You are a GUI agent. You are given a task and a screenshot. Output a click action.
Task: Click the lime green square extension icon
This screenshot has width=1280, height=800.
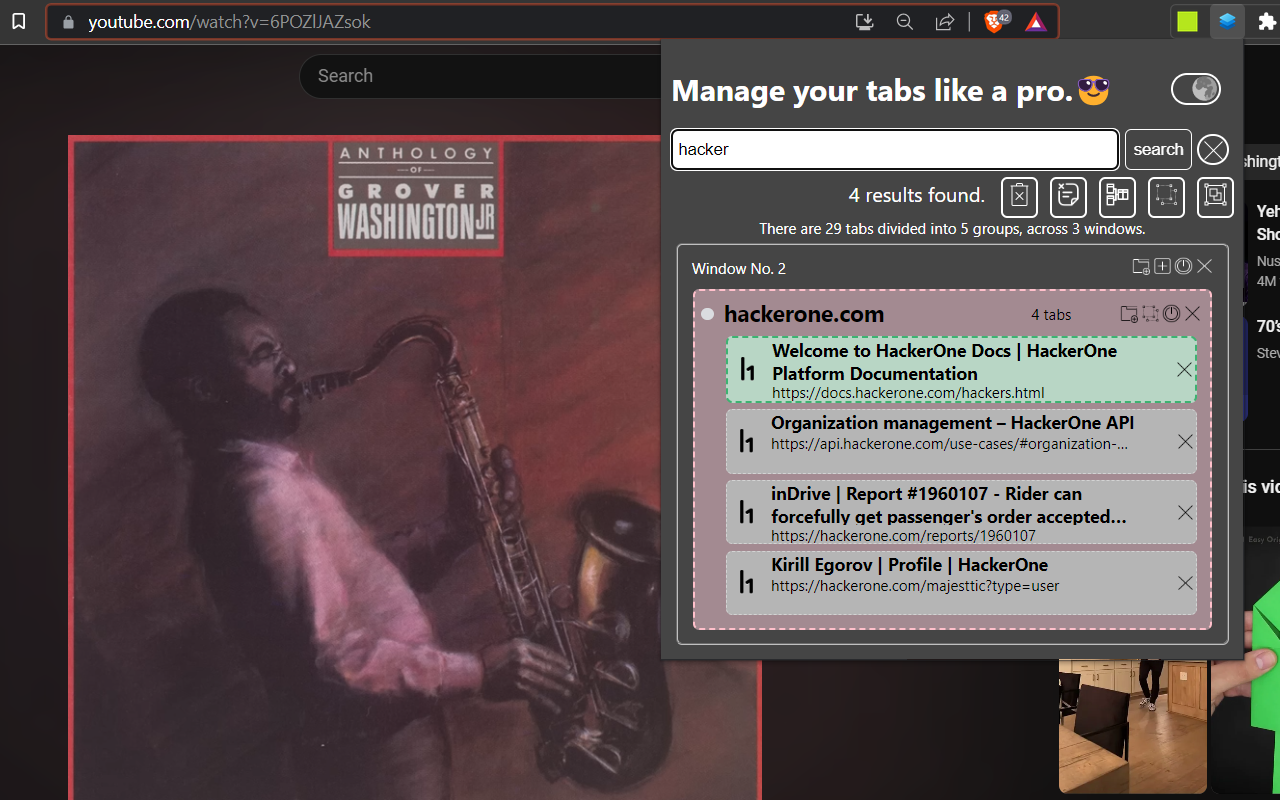point(1187,21)
